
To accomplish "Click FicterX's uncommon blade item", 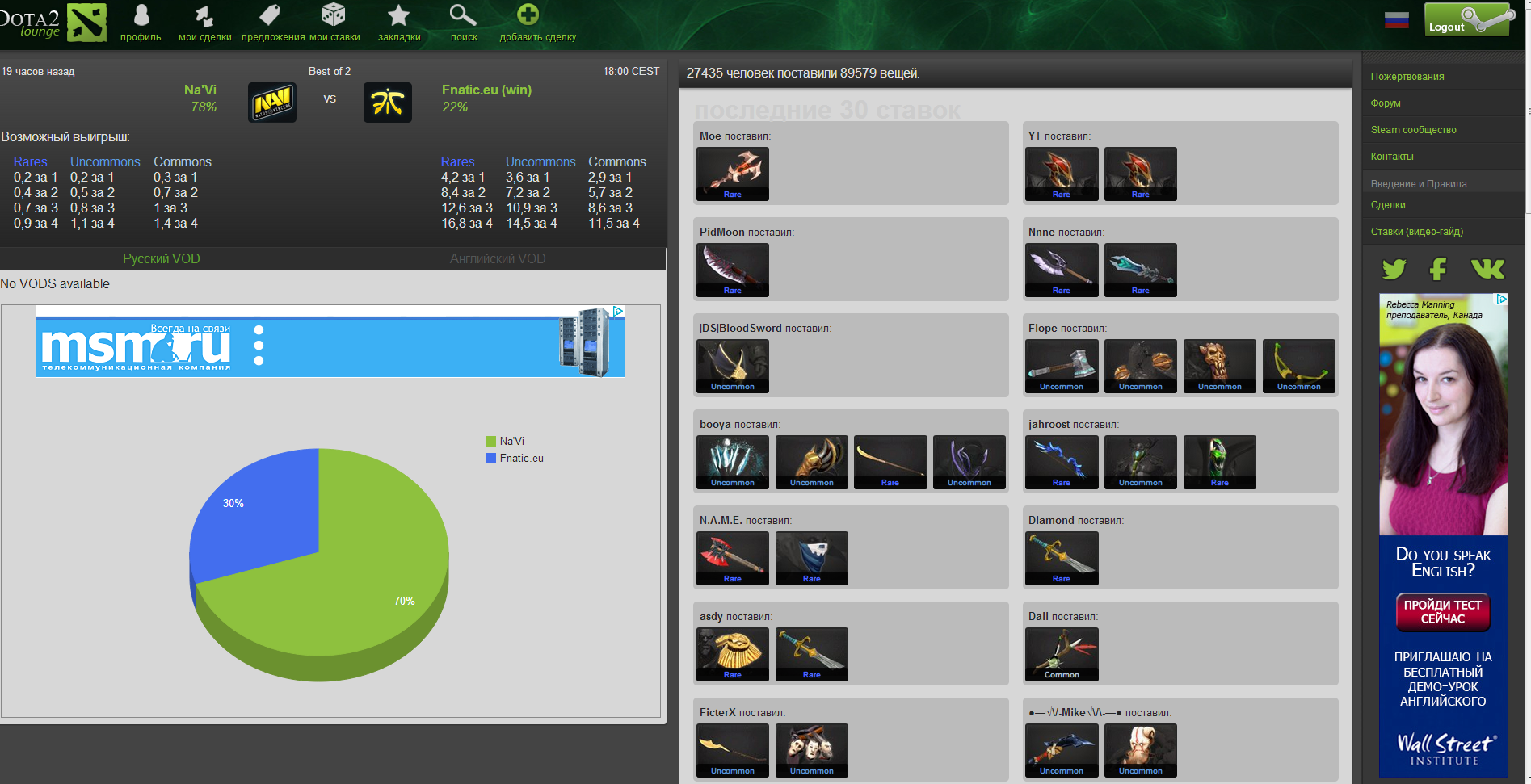I will tap(733, 750).
